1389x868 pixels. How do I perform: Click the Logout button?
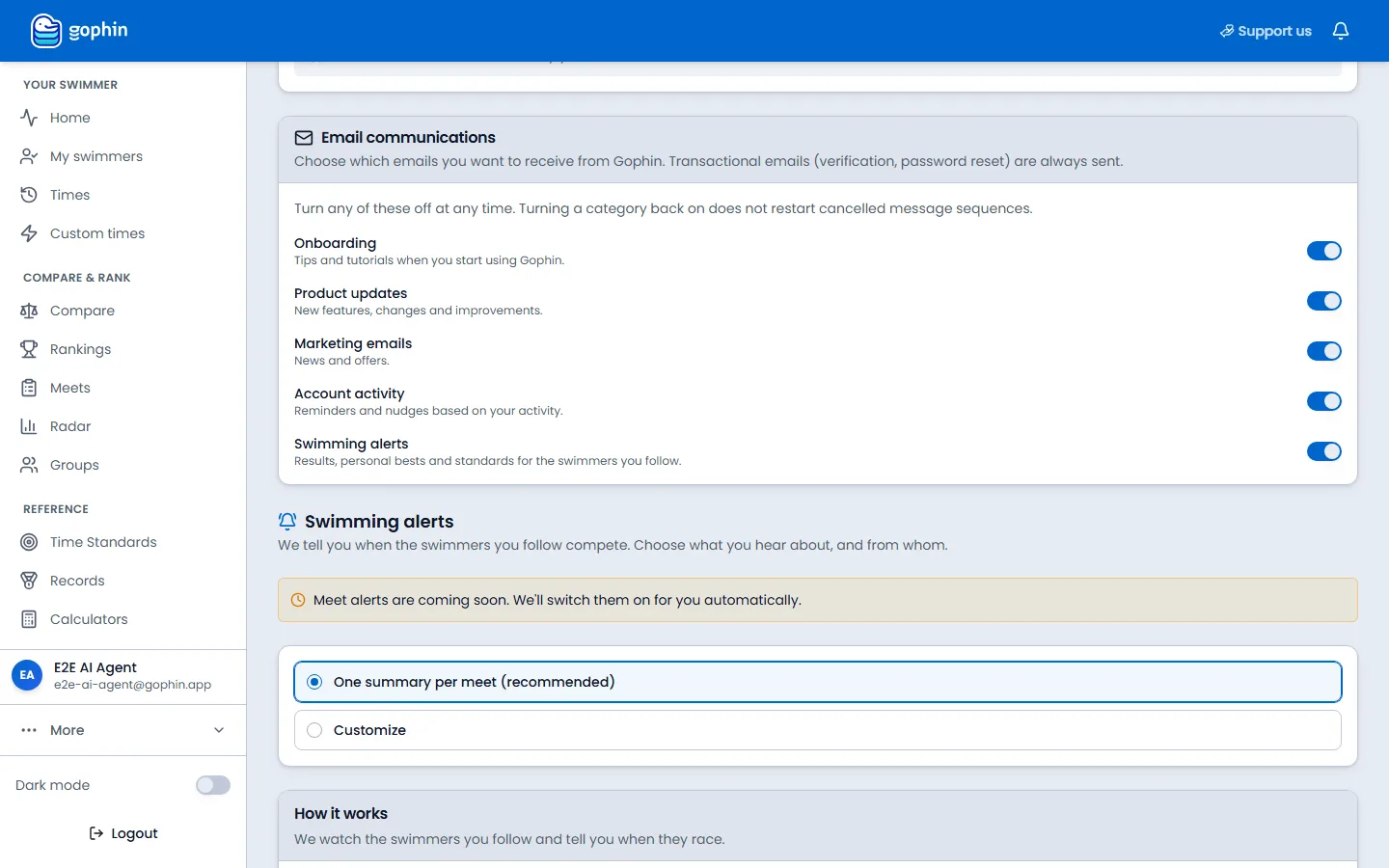[123, 833]
